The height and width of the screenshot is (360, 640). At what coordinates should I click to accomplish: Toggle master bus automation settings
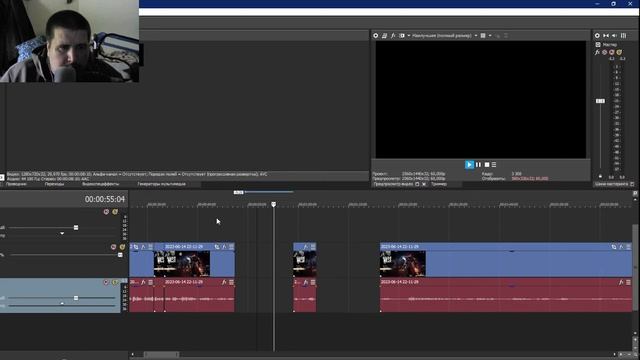pos(604,52)
